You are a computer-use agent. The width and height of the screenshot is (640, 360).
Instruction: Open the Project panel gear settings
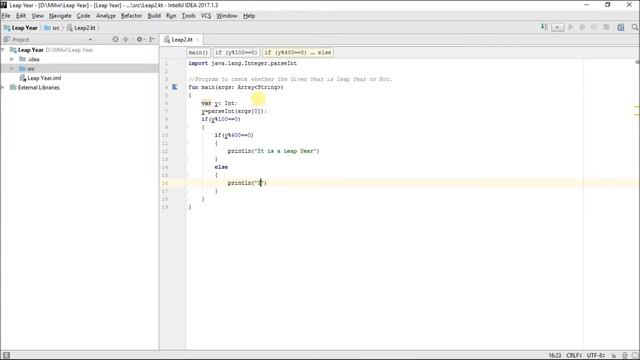(140, 39)
